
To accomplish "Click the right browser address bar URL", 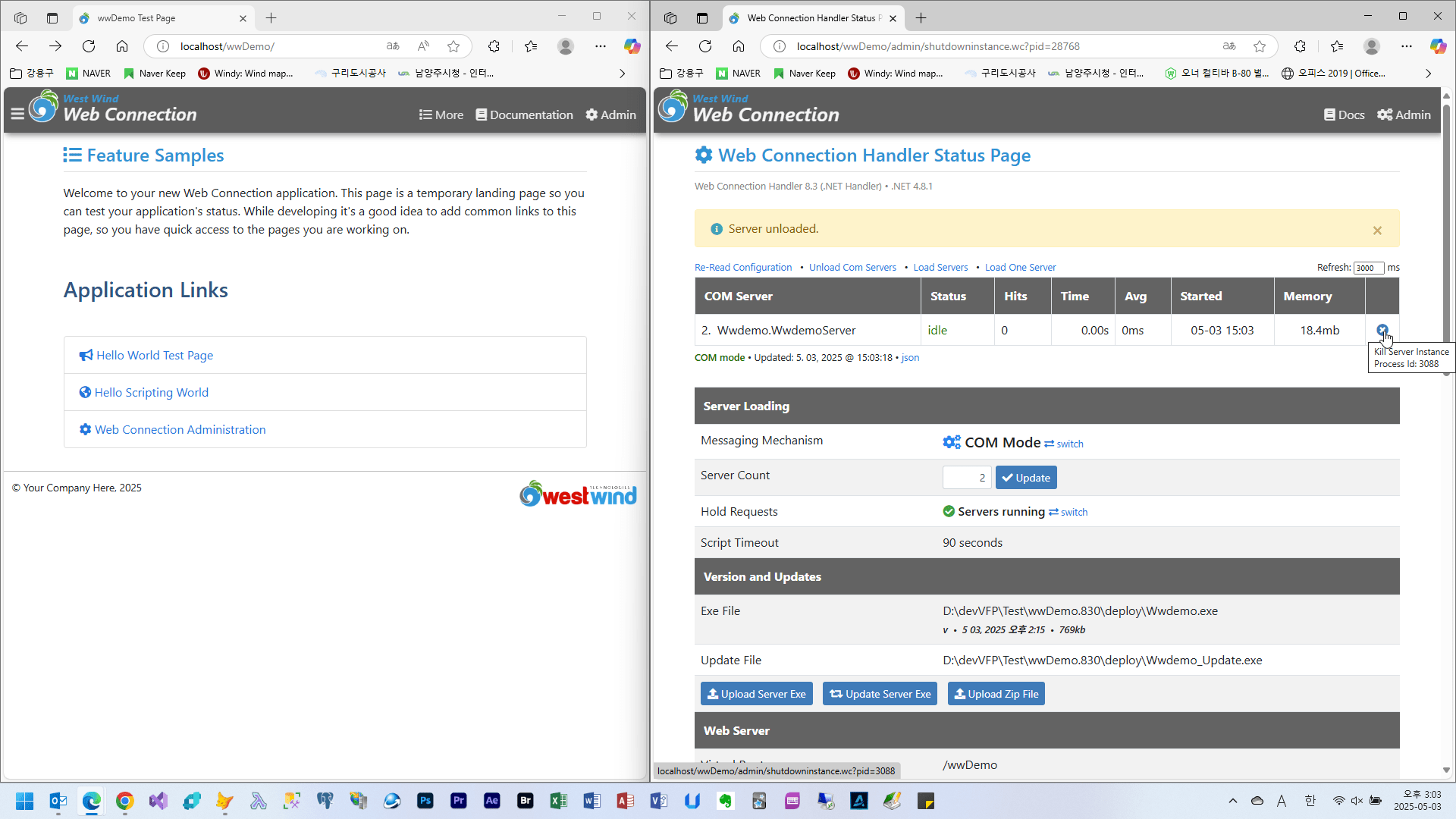I will pos(938,46).
